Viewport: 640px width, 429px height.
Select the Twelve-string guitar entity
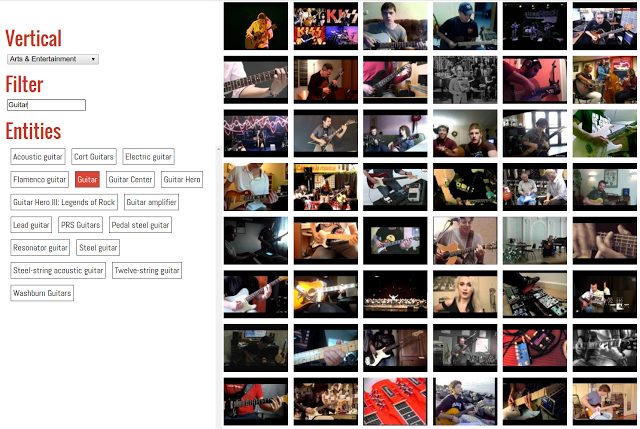tap(147, 271)
